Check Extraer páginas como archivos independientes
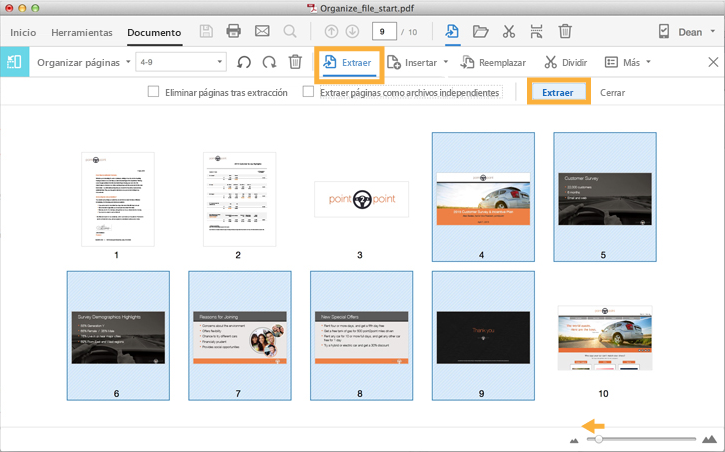This screenshot has height=452, width=725. [x=308, y=92]
